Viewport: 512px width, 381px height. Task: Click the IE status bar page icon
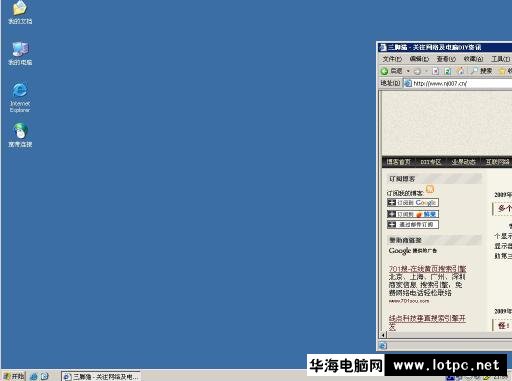(383, 346)
